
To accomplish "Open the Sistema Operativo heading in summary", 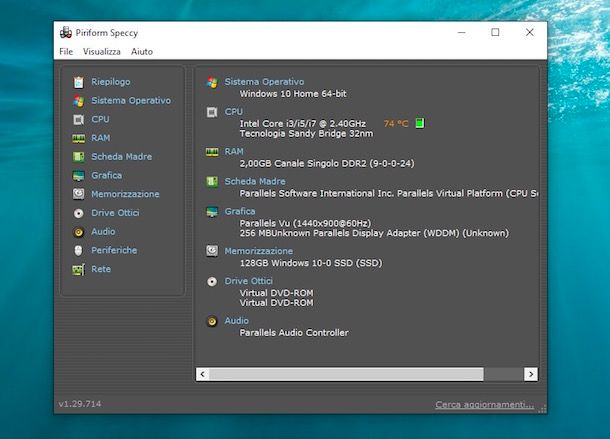I will click(x=264, y=82).
